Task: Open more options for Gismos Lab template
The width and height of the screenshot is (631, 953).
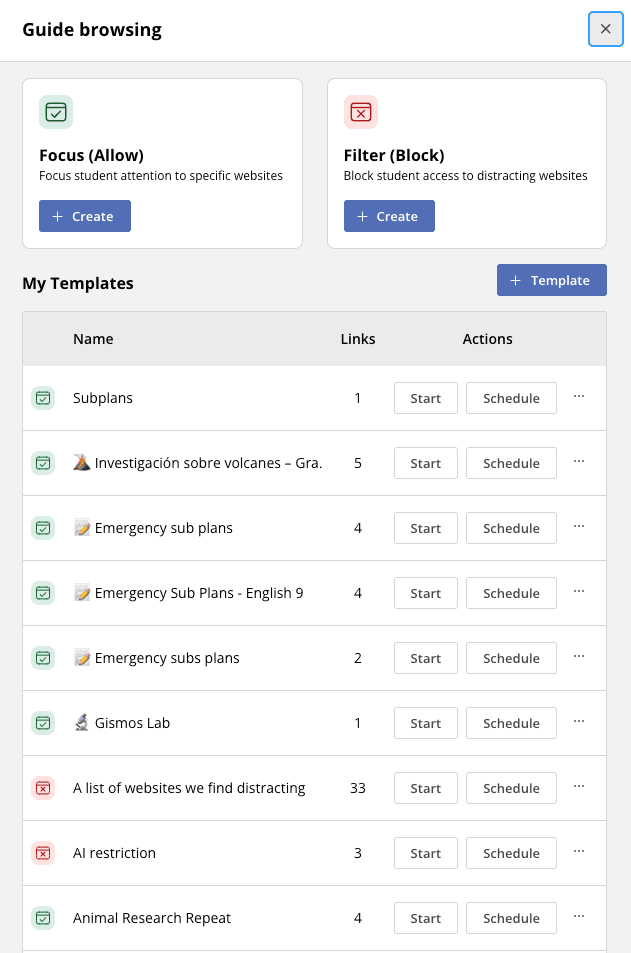Action: (x=579, y=722)
